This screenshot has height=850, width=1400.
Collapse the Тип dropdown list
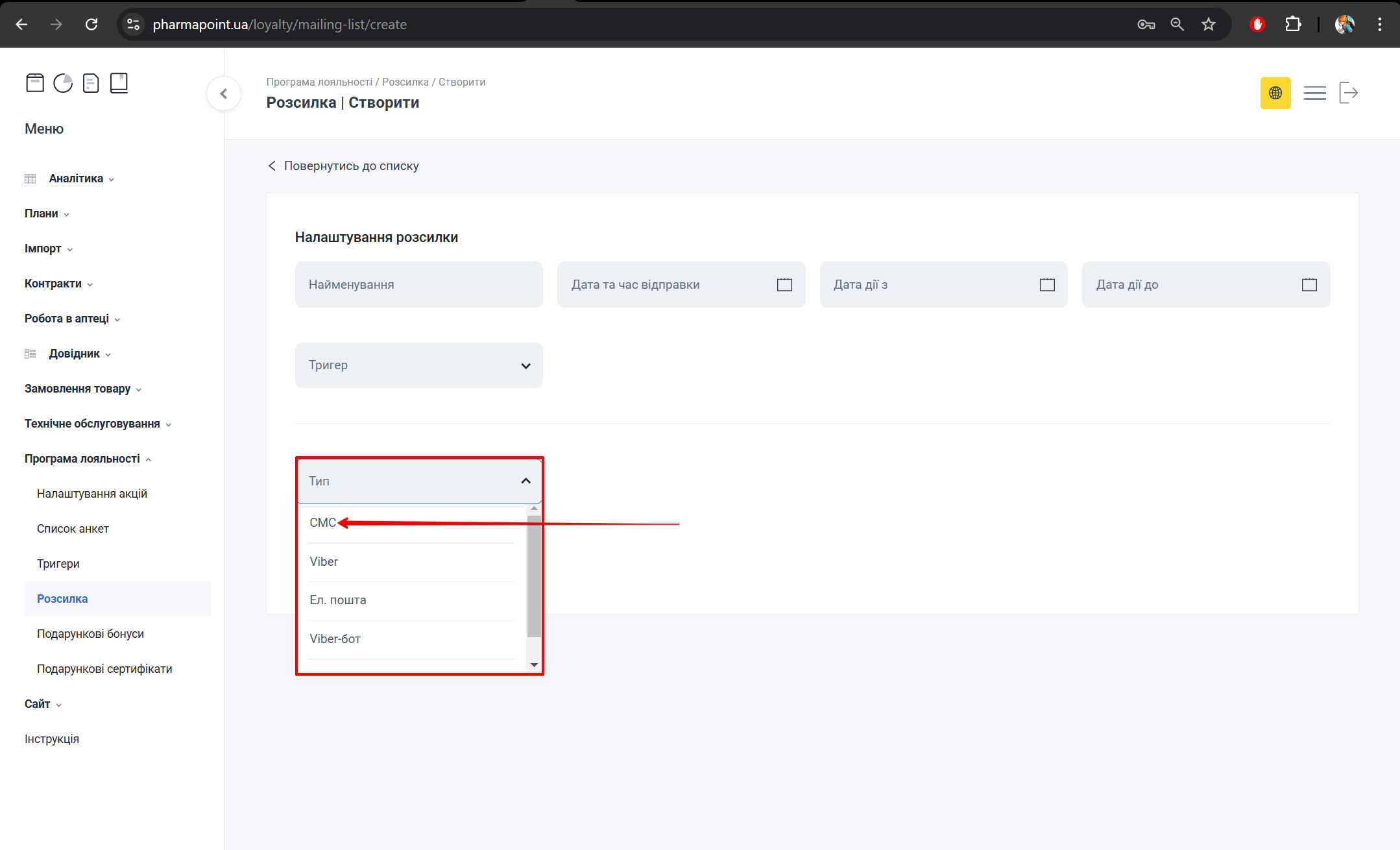pos(525,481)
